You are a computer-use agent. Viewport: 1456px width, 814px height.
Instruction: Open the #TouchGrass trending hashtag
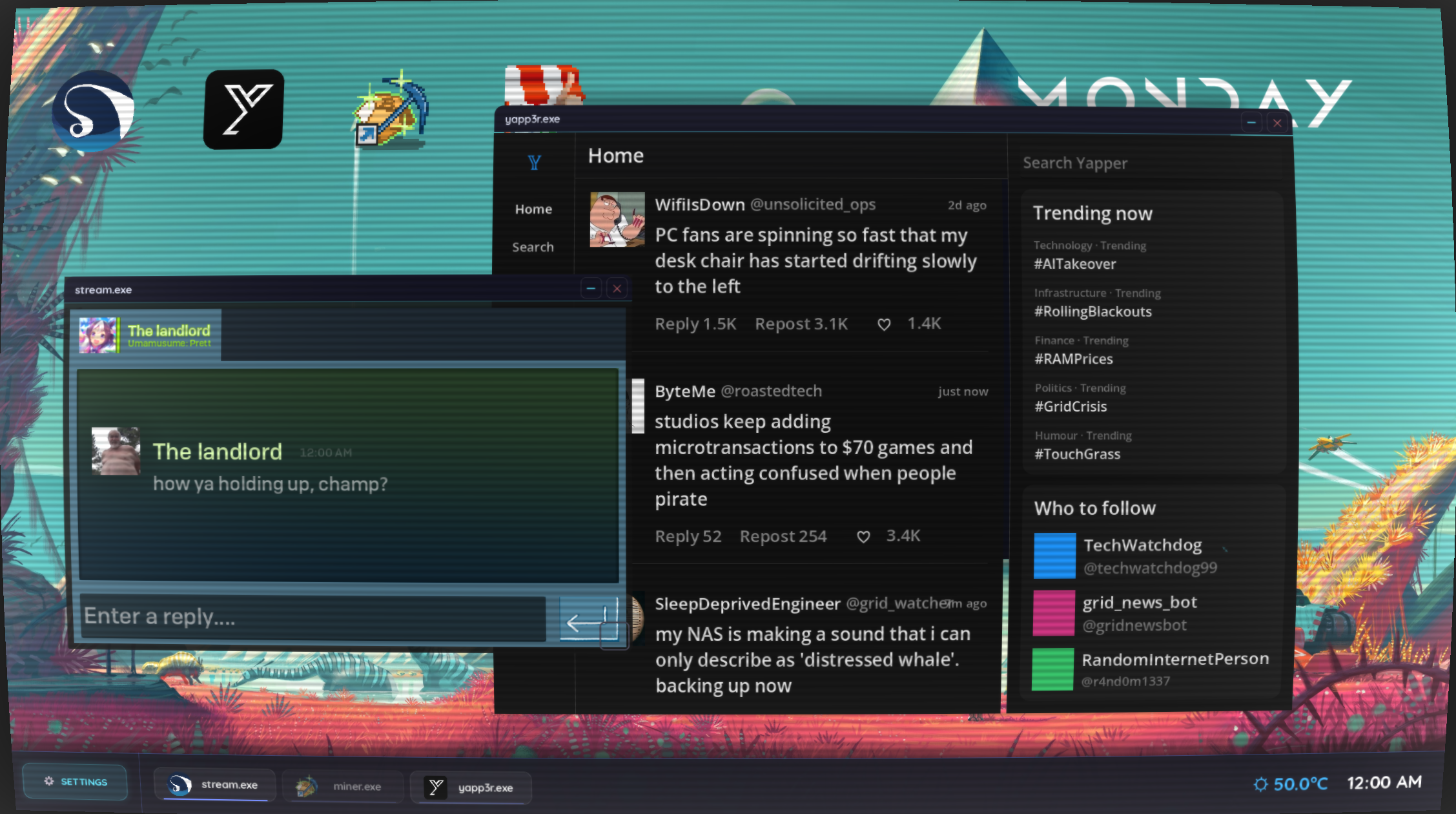click(1077, 454)
